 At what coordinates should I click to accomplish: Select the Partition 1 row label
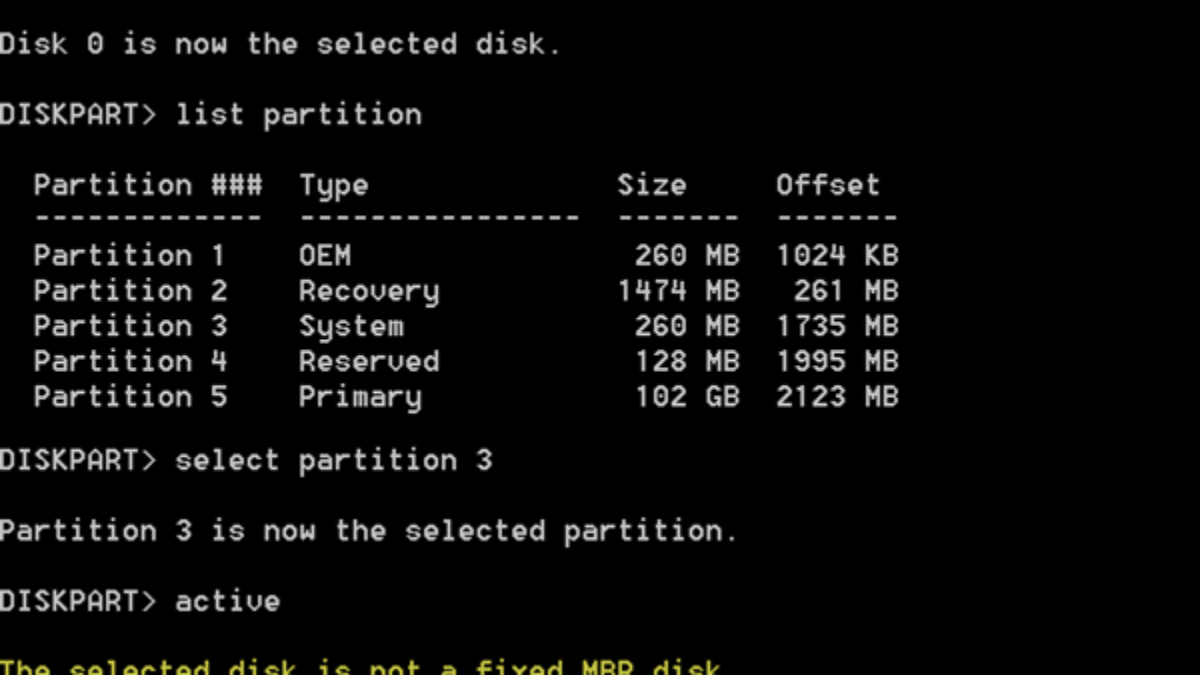click(130, 256)
